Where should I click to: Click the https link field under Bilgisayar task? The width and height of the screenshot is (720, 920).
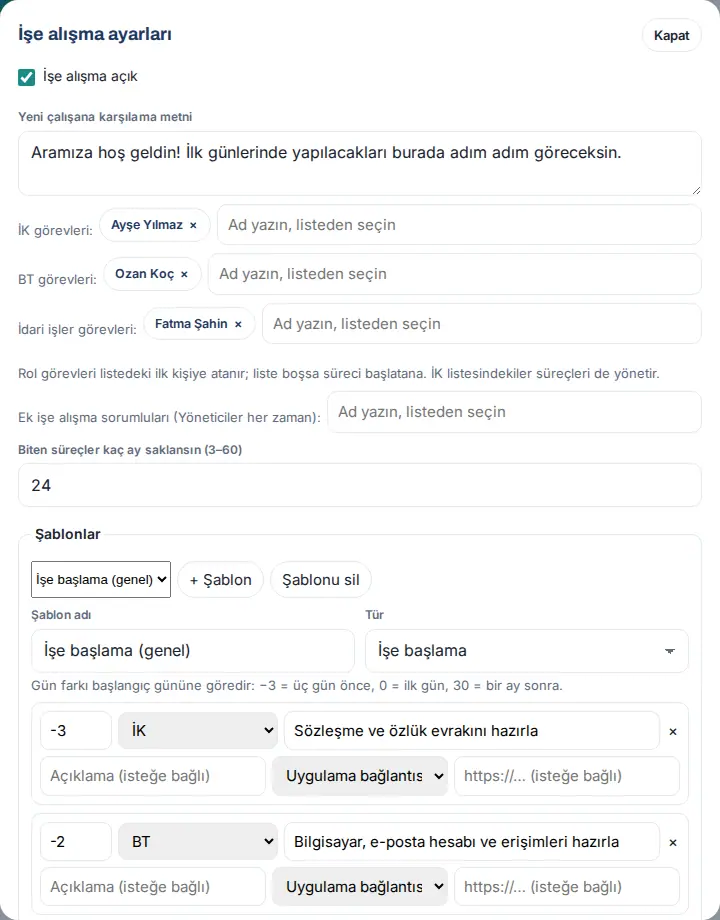click(567, 887)
